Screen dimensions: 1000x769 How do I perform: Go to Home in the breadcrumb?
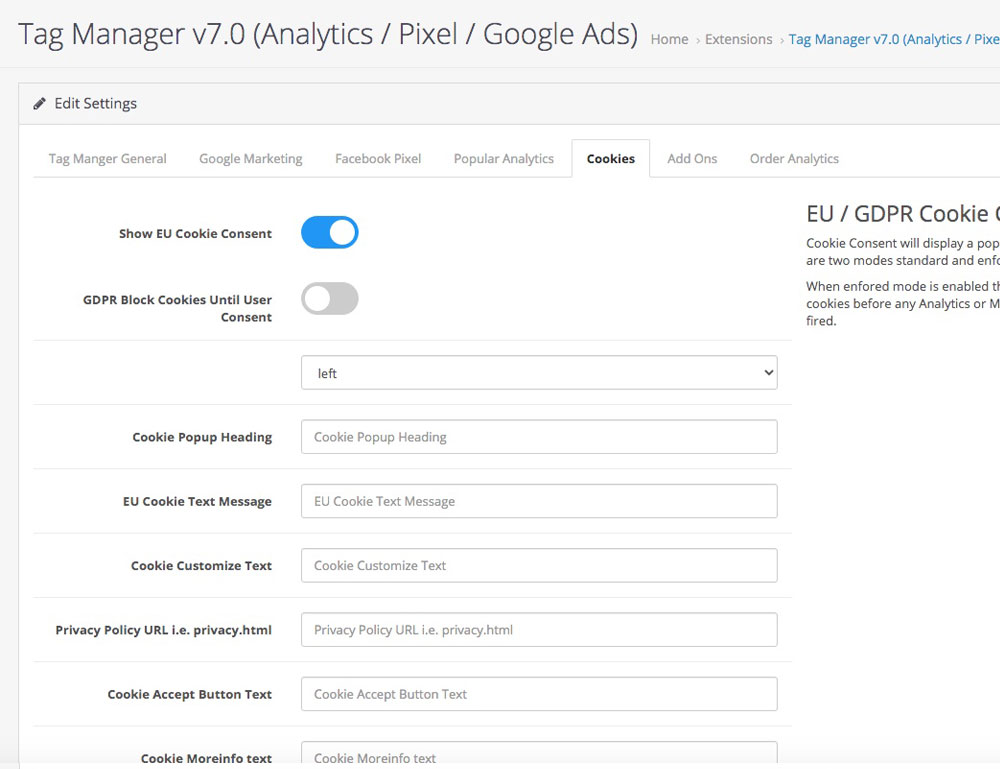(669, 40)
